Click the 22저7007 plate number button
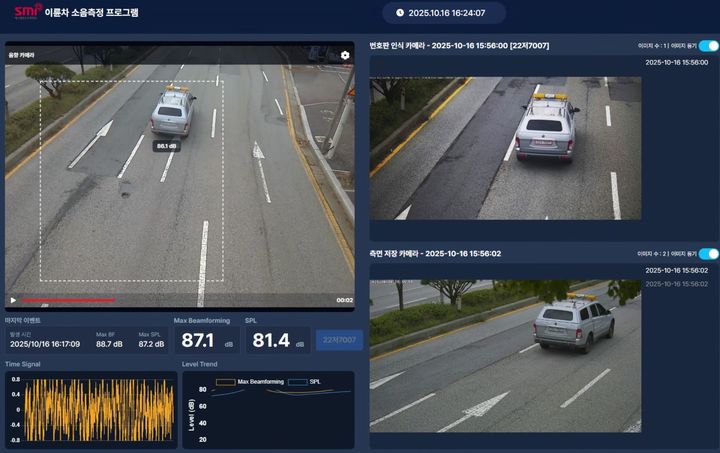 click(x=339, y=340)
